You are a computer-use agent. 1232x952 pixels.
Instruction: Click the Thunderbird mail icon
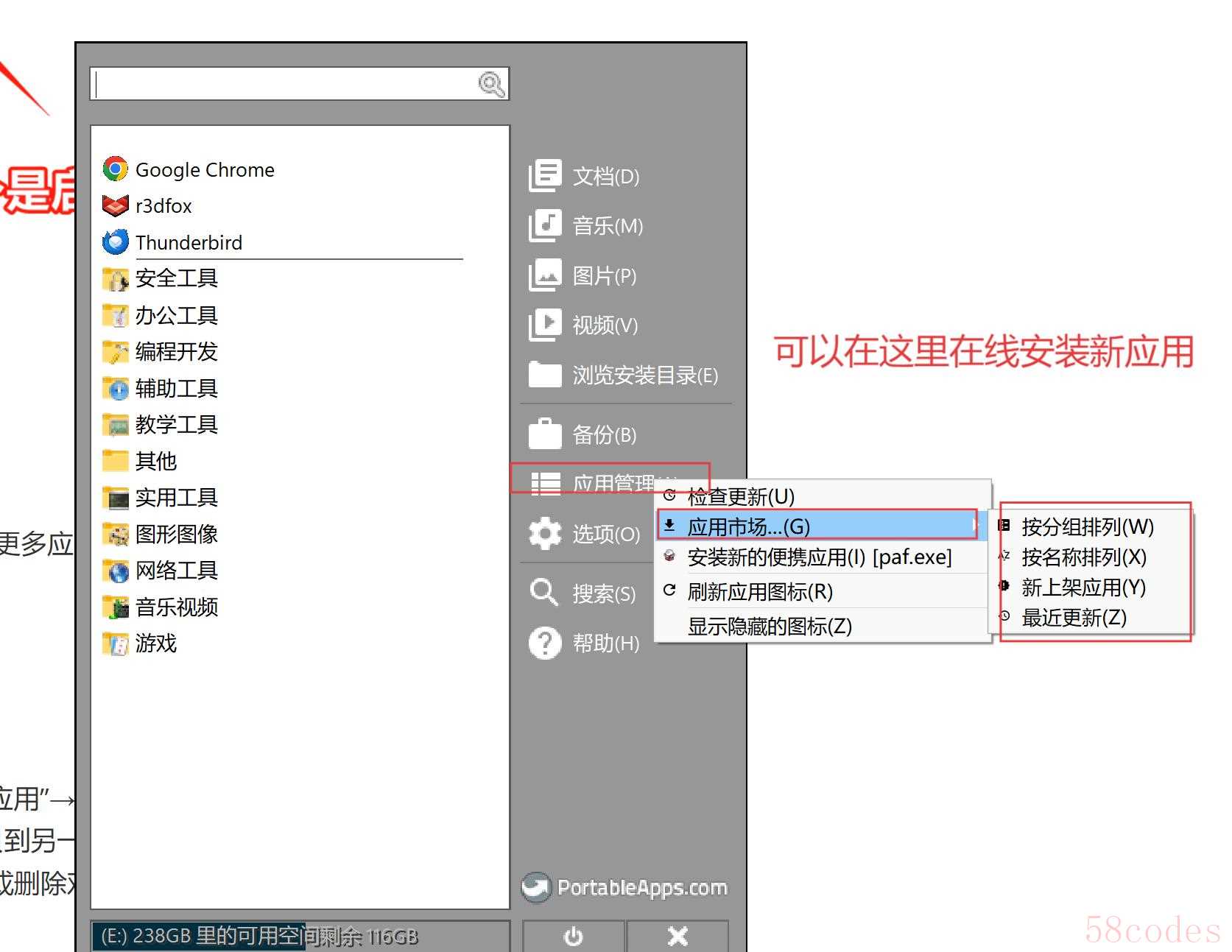click(115, 241)
